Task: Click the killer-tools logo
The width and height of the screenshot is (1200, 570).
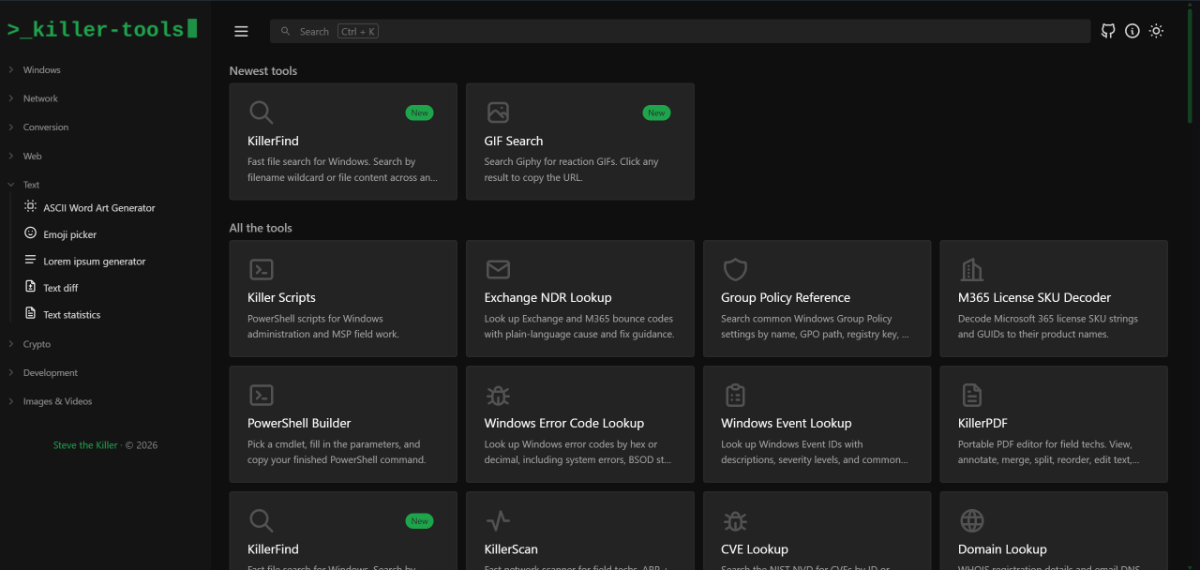Action: tap(102, 29)
